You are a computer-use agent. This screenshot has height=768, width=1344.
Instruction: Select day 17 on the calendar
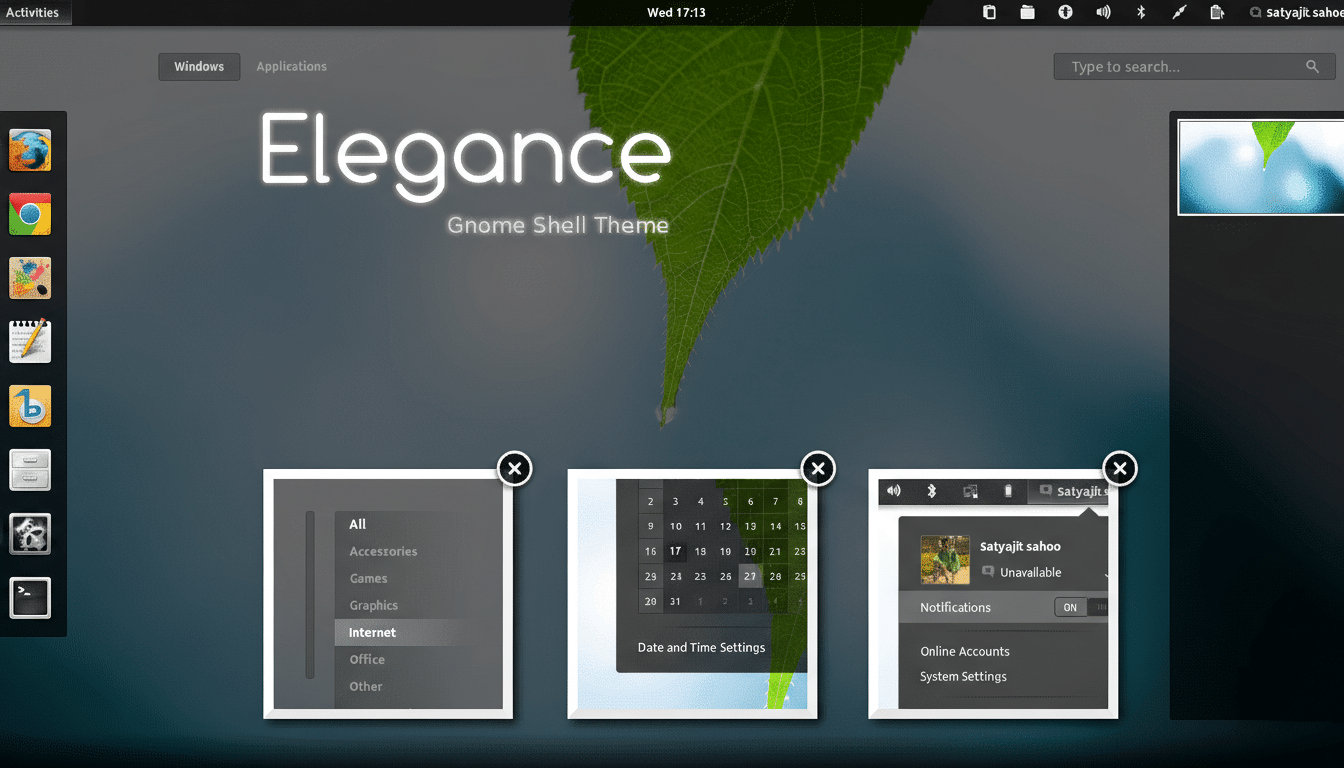[x=675, y=551]
